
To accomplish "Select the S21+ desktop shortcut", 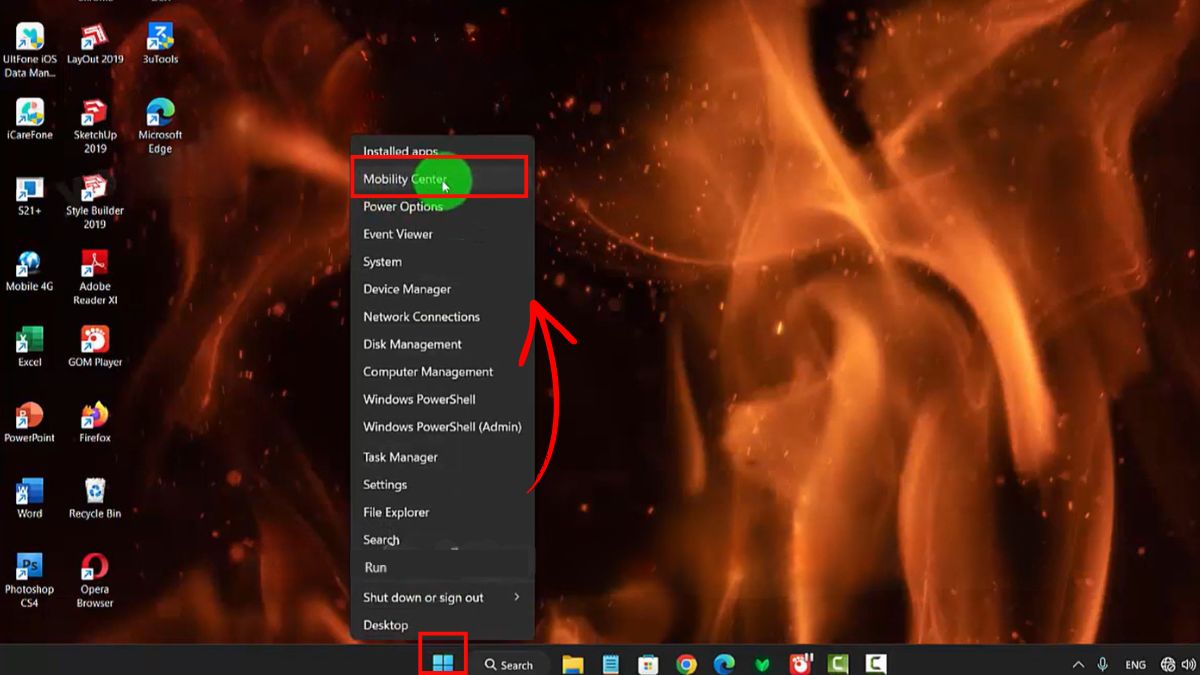I will click(30, 196).
